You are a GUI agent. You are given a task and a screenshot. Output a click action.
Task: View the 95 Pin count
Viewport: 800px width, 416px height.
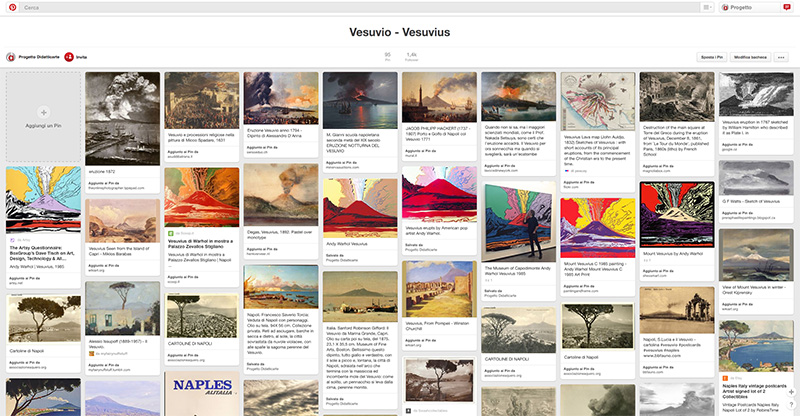coord(387,57)
